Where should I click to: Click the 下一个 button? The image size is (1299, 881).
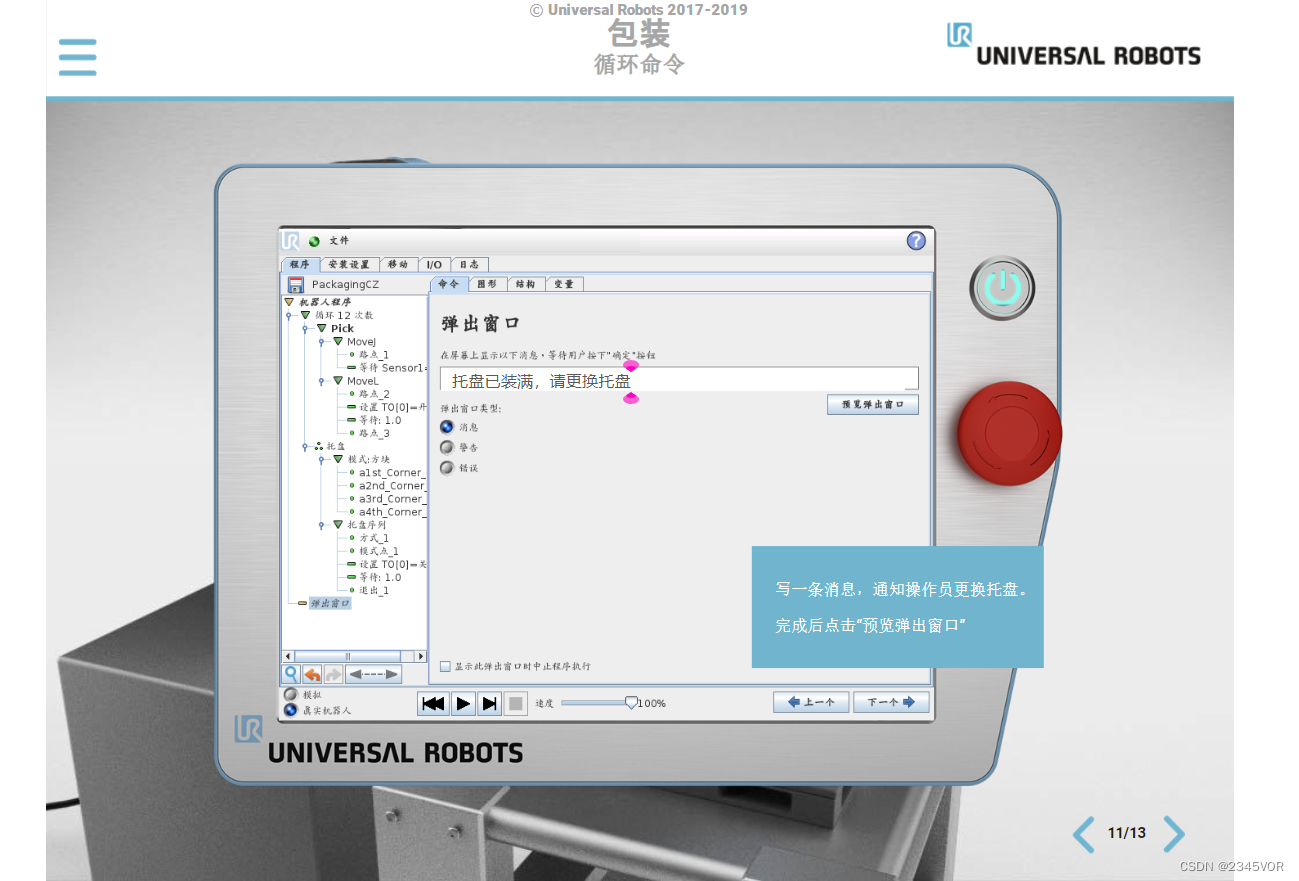[x=891, y=702]
